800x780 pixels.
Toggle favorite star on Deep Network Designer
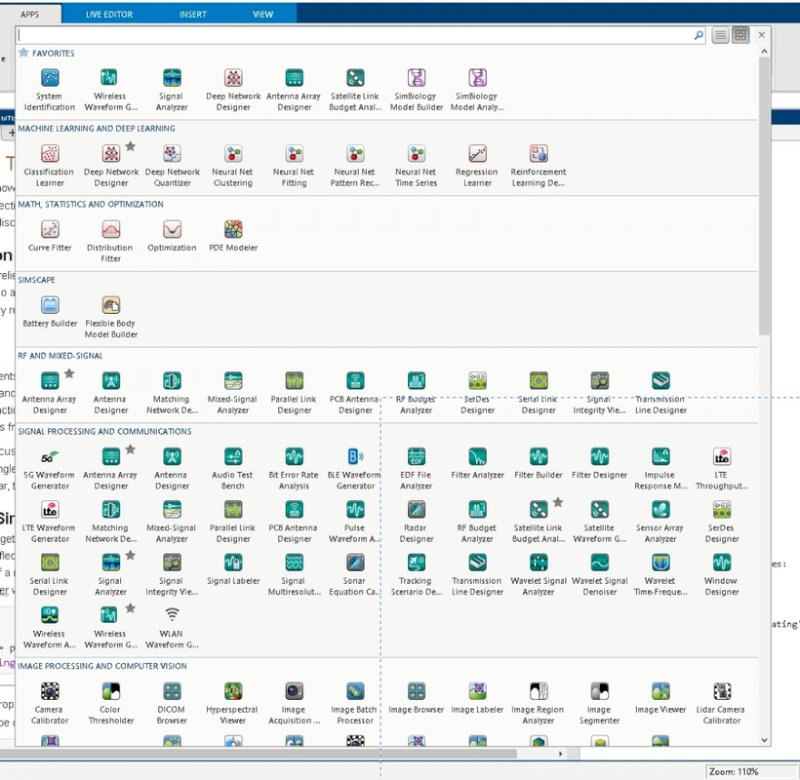130,146
